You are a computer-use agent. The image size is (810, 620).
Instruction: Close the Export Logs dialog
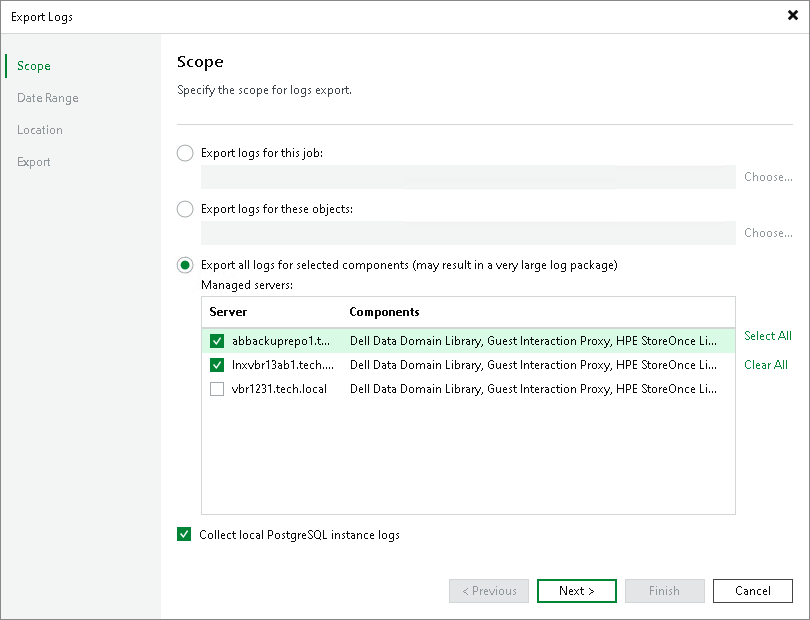(792, 16)
